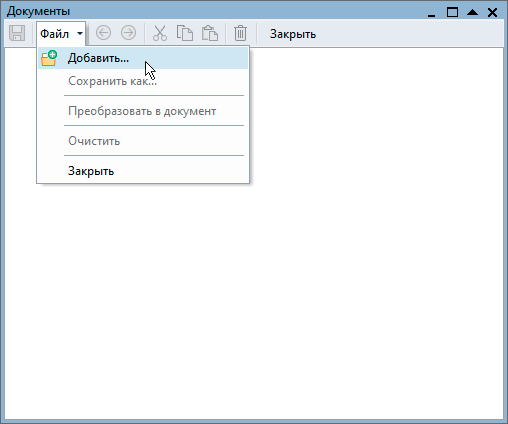This screenshot has height=424, width=508.
Task: Click the small arrow next to Файл
Action: pos(80,34)
